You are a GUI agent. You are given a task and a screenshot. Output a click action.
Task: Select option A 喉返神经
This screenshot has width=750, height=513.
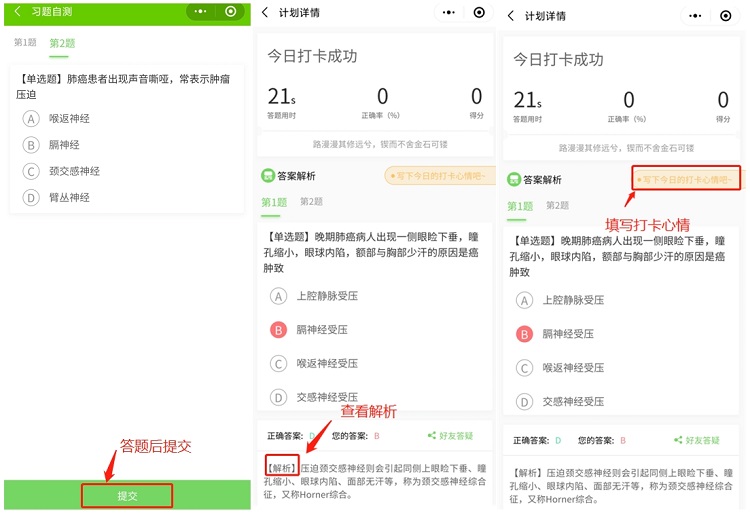[x=31, y=118]
